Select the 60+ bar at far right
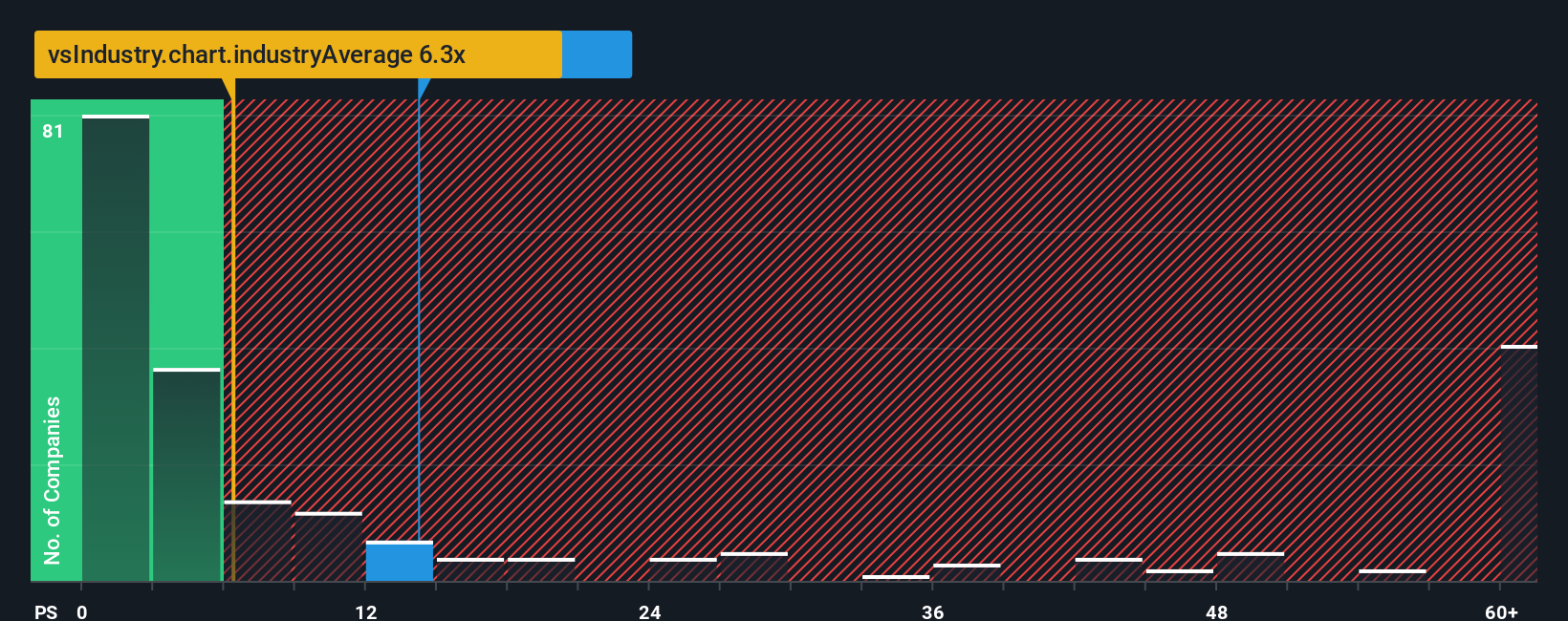This screenshot has height=621, width=1568. (x=1519, y=463)
